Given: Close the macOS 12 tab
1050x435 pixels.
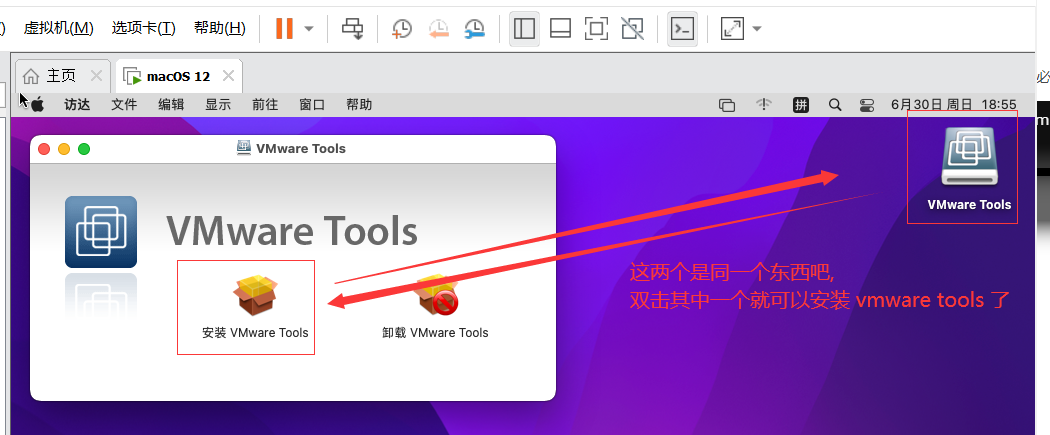Looking at the screenshot, I should pyautogui.click(x=228, y=76).
